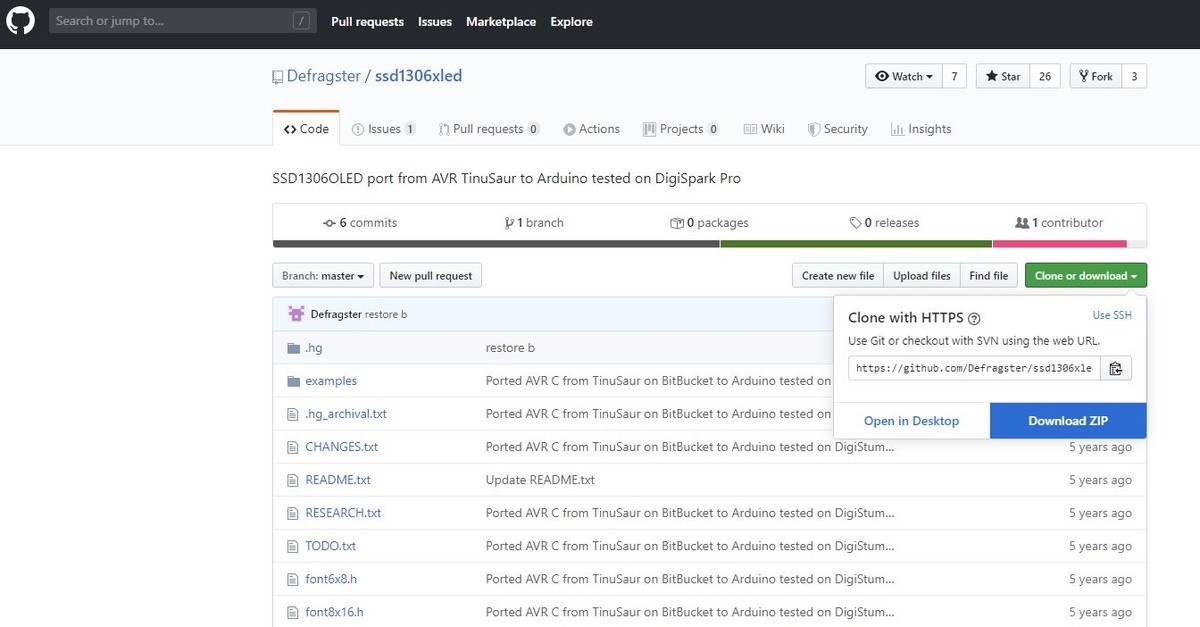This screenshot has width=1200, height=627.
Task: Open the 'restore b' commit on .hg row
Action: pyautogui.click(x=510, y=348)
